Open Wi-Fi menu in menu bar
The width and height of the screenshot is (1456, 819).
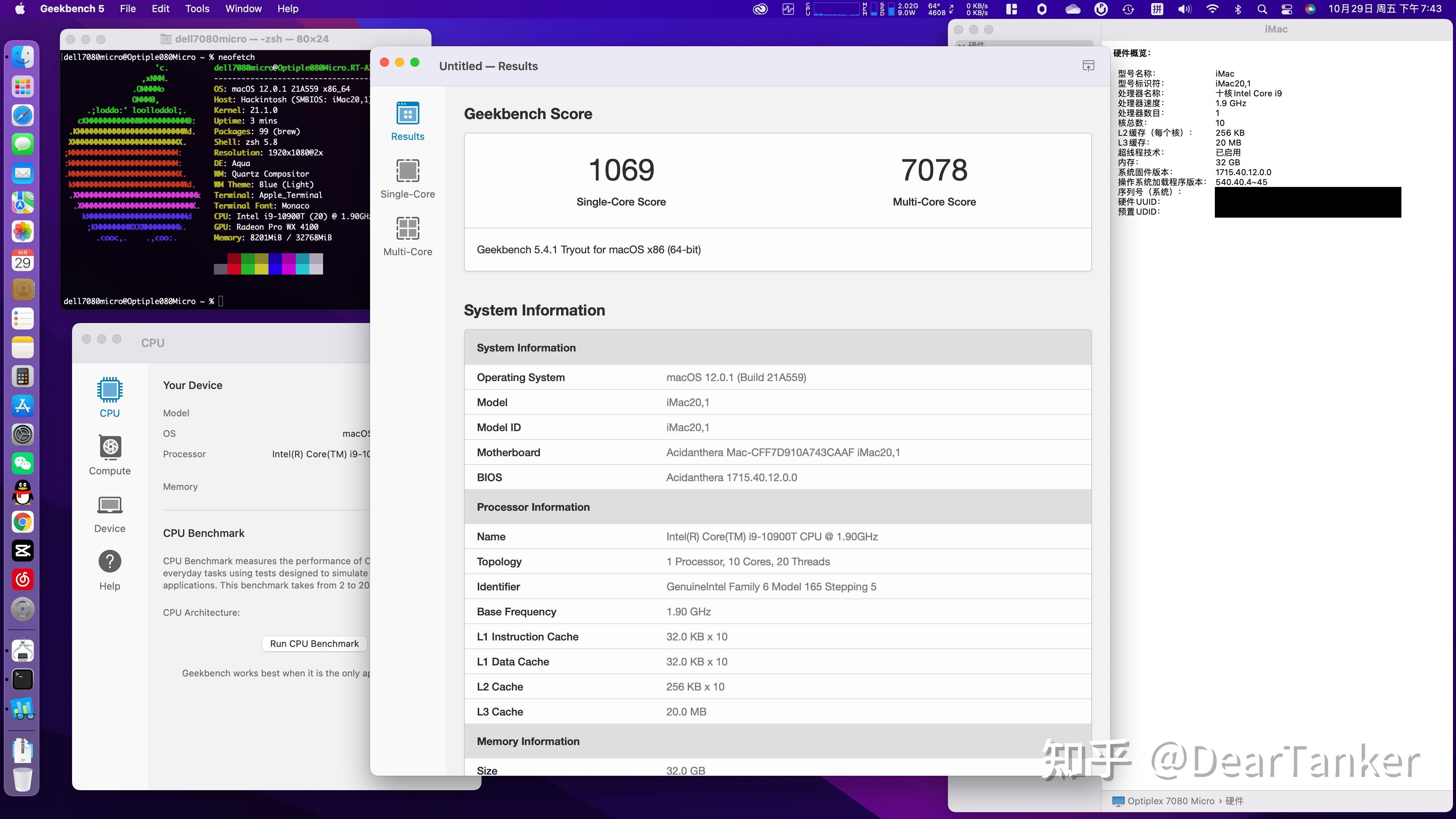pos(1212,8)
